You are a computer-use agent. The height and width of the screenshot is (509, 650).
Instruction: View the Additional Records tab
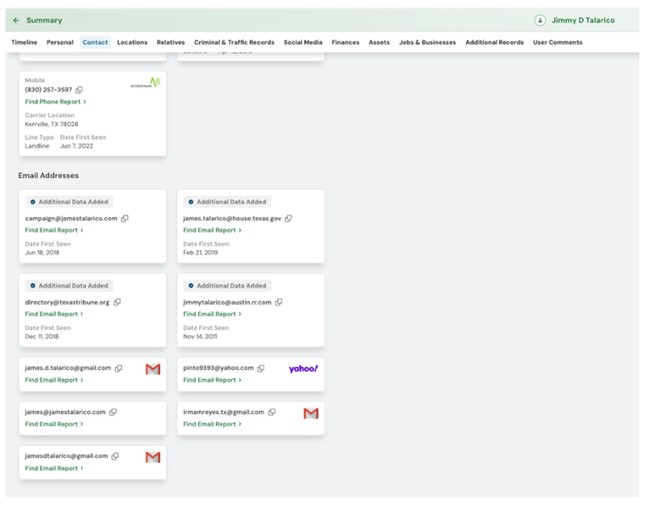(495, 42)
